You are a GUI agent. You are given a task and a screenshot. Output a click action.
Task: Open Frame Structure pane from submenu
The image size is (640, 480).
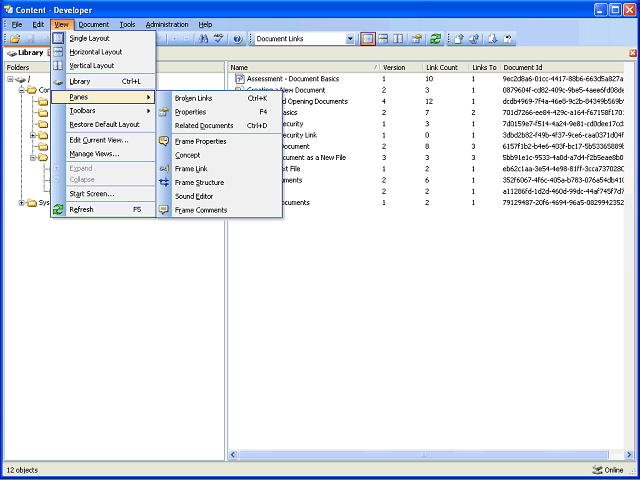220,182
